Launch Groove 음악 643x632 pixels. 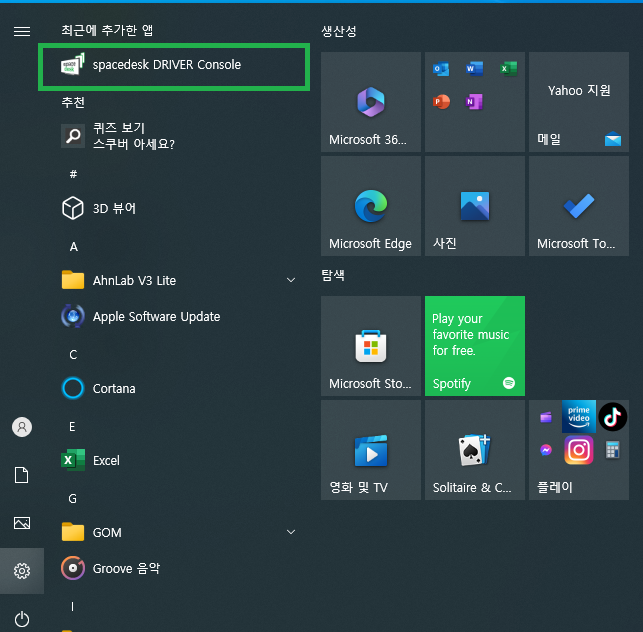pos(174,568)
